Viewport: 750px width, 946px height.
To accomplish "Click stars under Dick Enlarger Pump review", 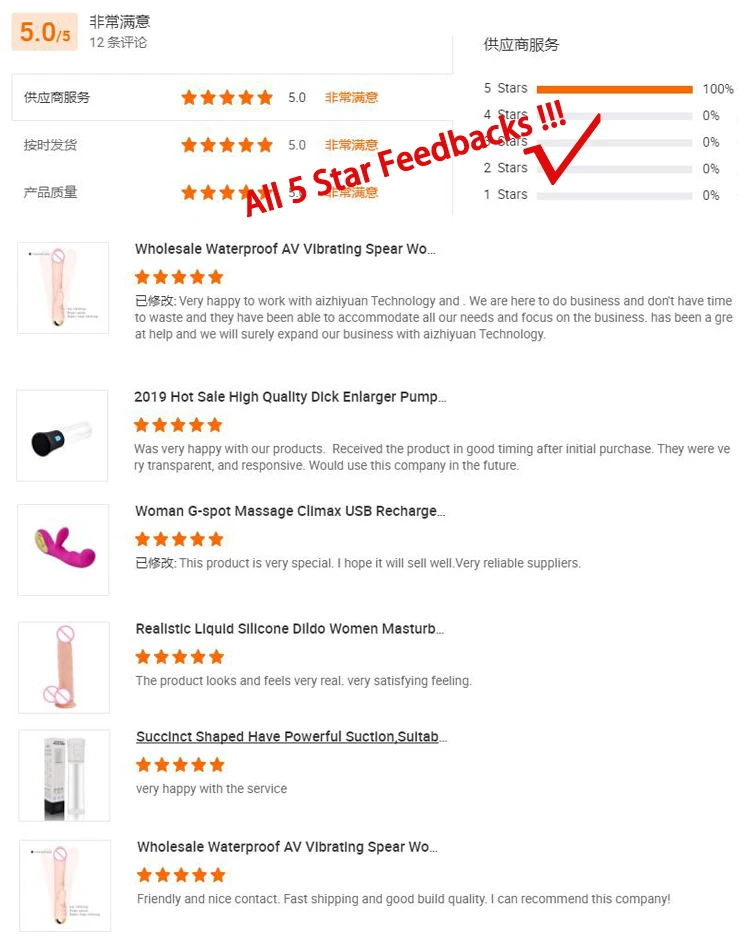I will pyautogui.click(x=178, y=425).
